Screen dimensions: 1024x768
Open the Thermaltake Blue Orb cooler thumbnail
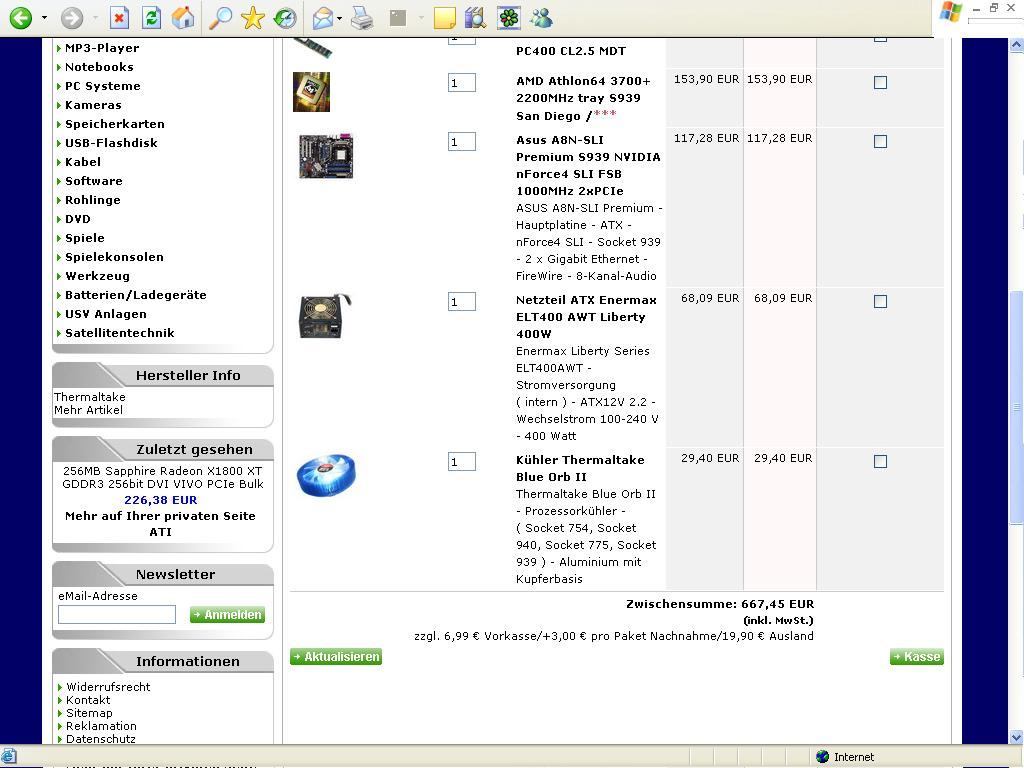(x=326, y=475)
